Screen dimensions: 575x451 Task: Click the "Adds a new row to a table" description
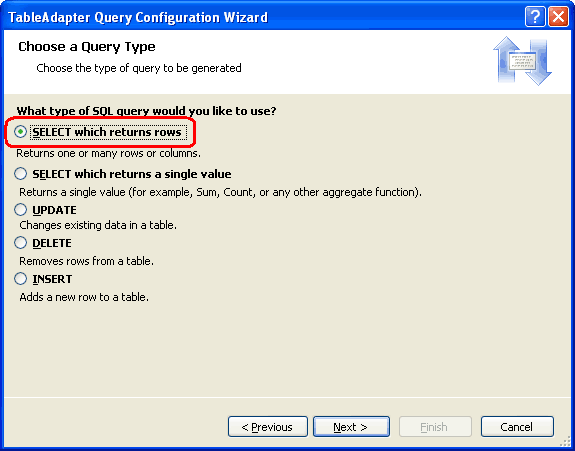pos(84,297)
